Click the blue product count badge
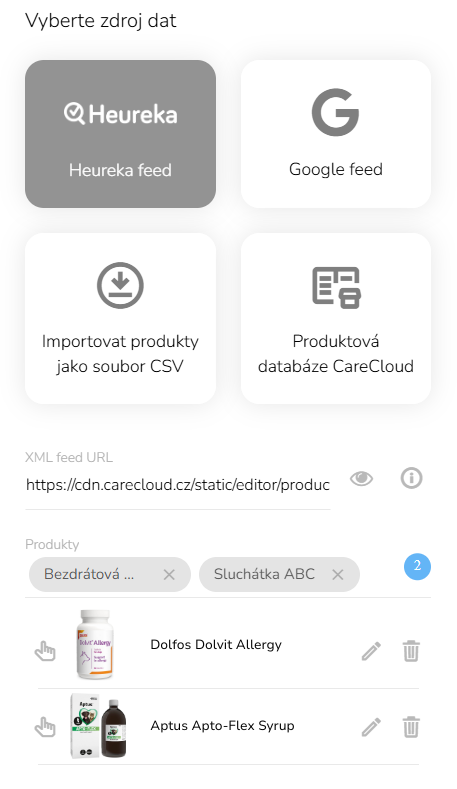This screenshot has width=457, height=789. (417, 567)
